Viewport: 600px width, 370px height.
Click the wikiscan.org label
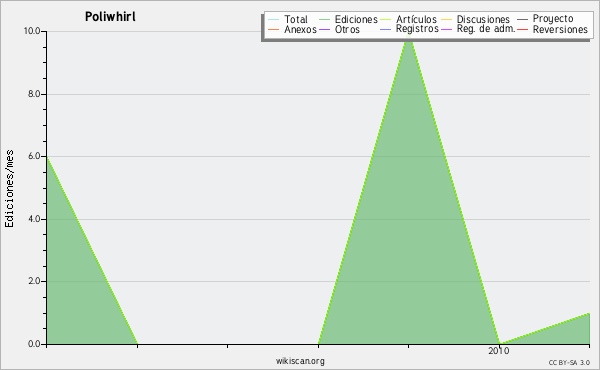[300, 361]
